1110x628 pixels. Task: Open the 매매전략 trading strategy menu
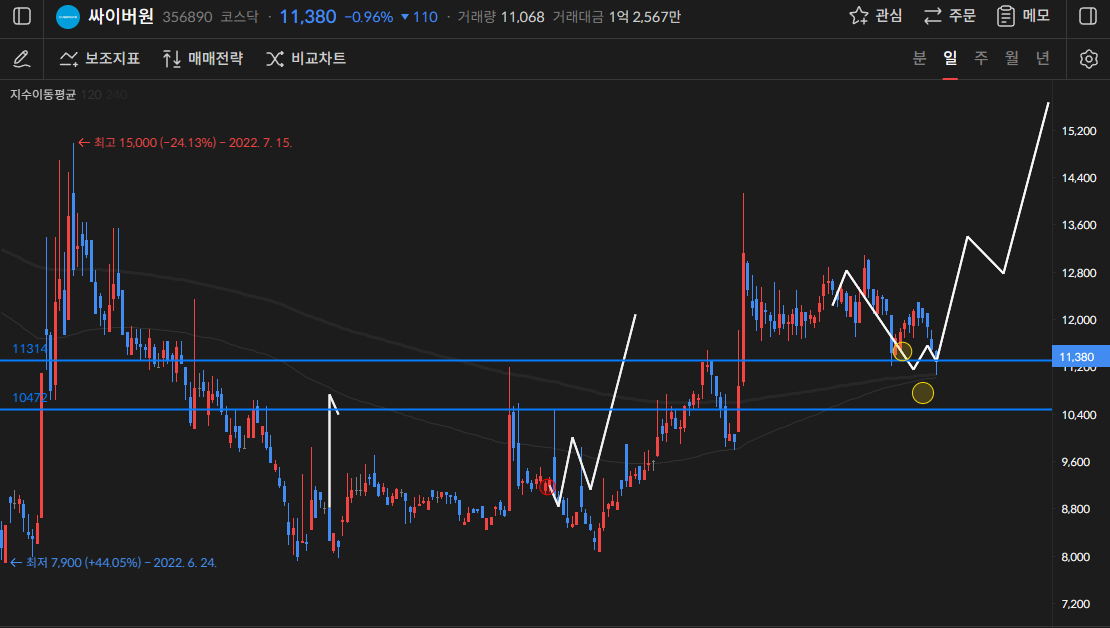click(202, 59)
